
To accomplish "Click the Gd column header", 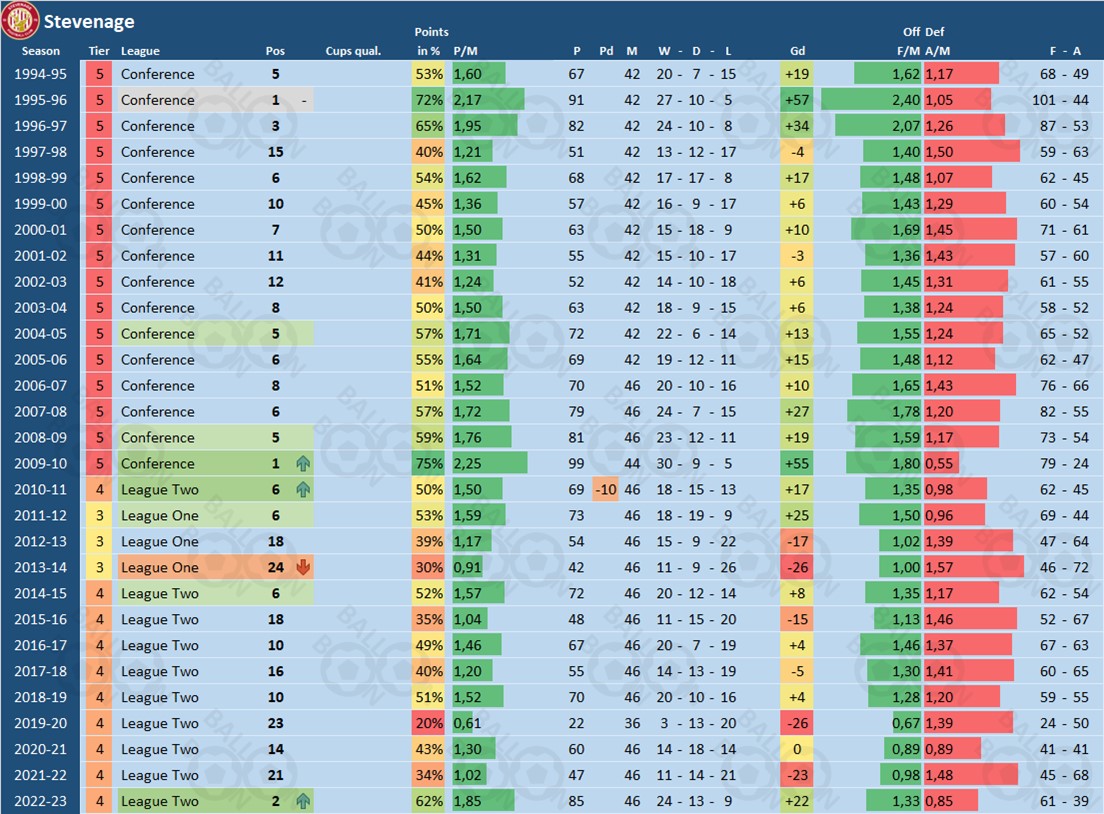I will click(x=797, y=51).
